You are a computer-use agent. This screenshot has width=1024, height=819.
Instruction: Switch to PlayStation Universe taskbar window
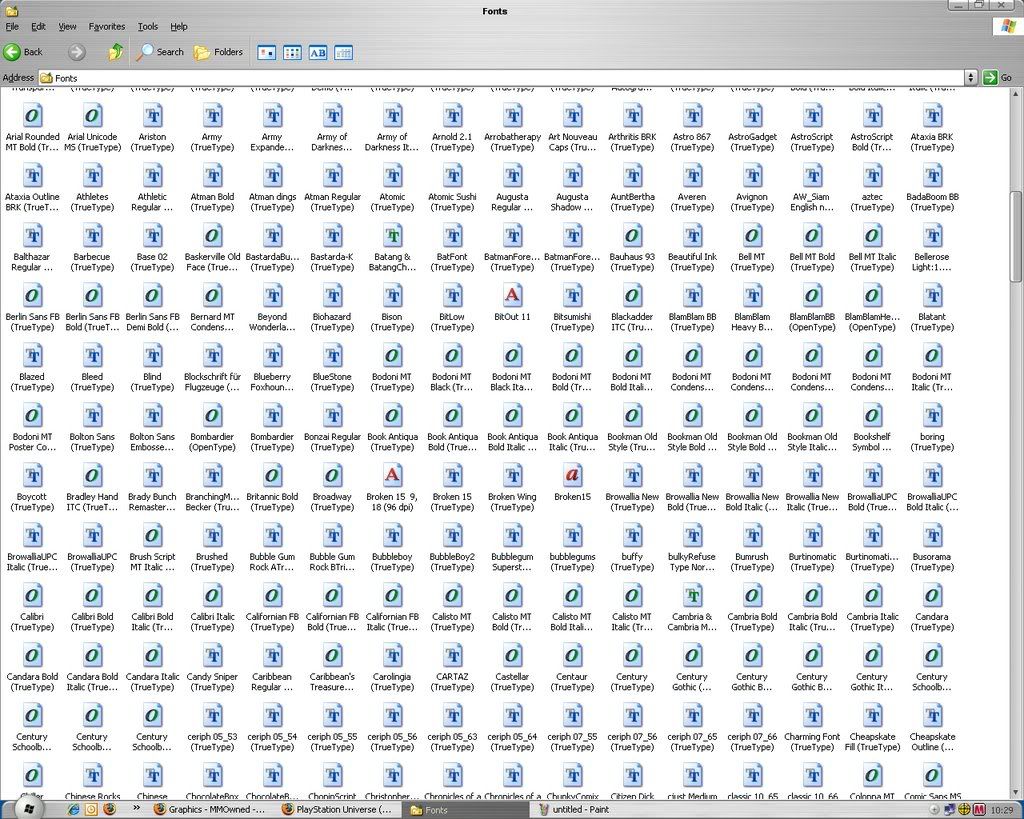pyautogui.click(x=338, y=809)
